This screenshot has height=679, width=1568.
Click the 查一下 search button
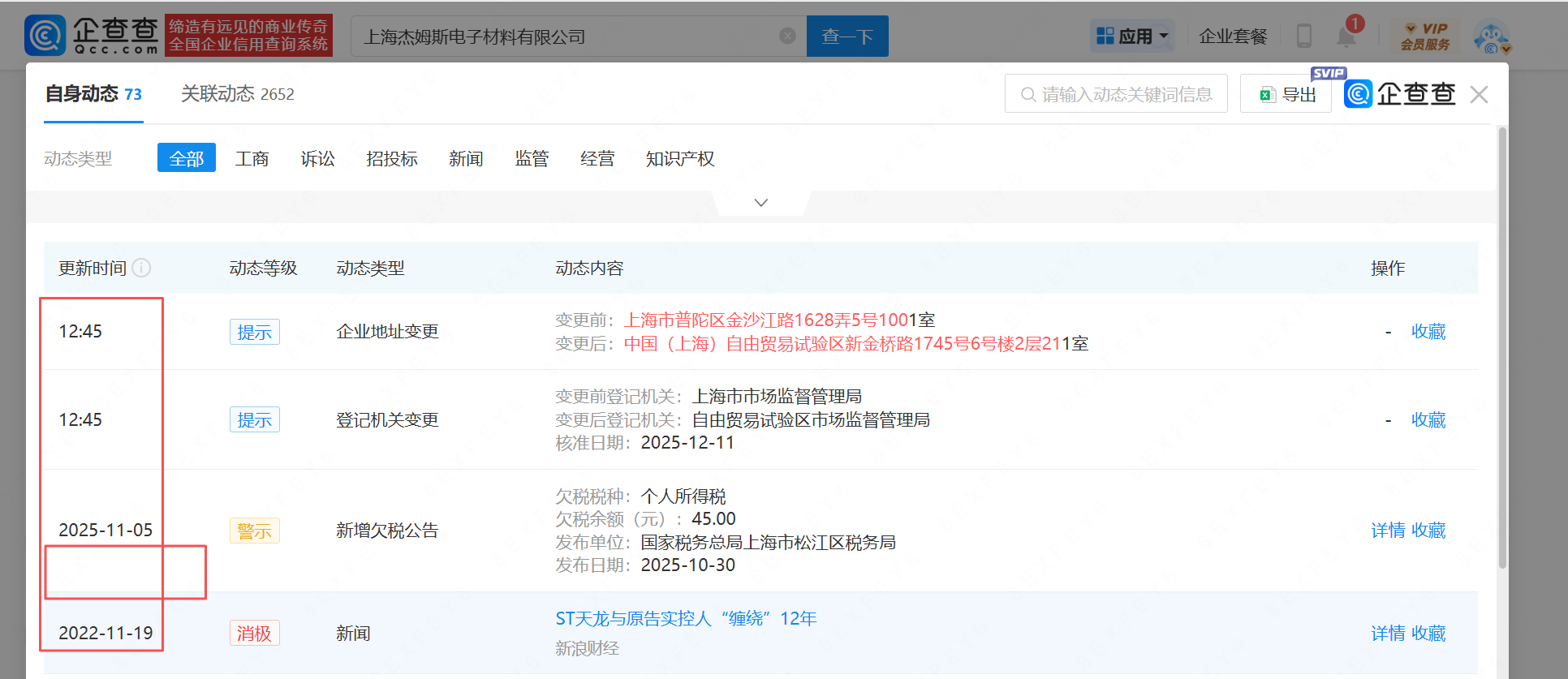click(x=847, y=36)
